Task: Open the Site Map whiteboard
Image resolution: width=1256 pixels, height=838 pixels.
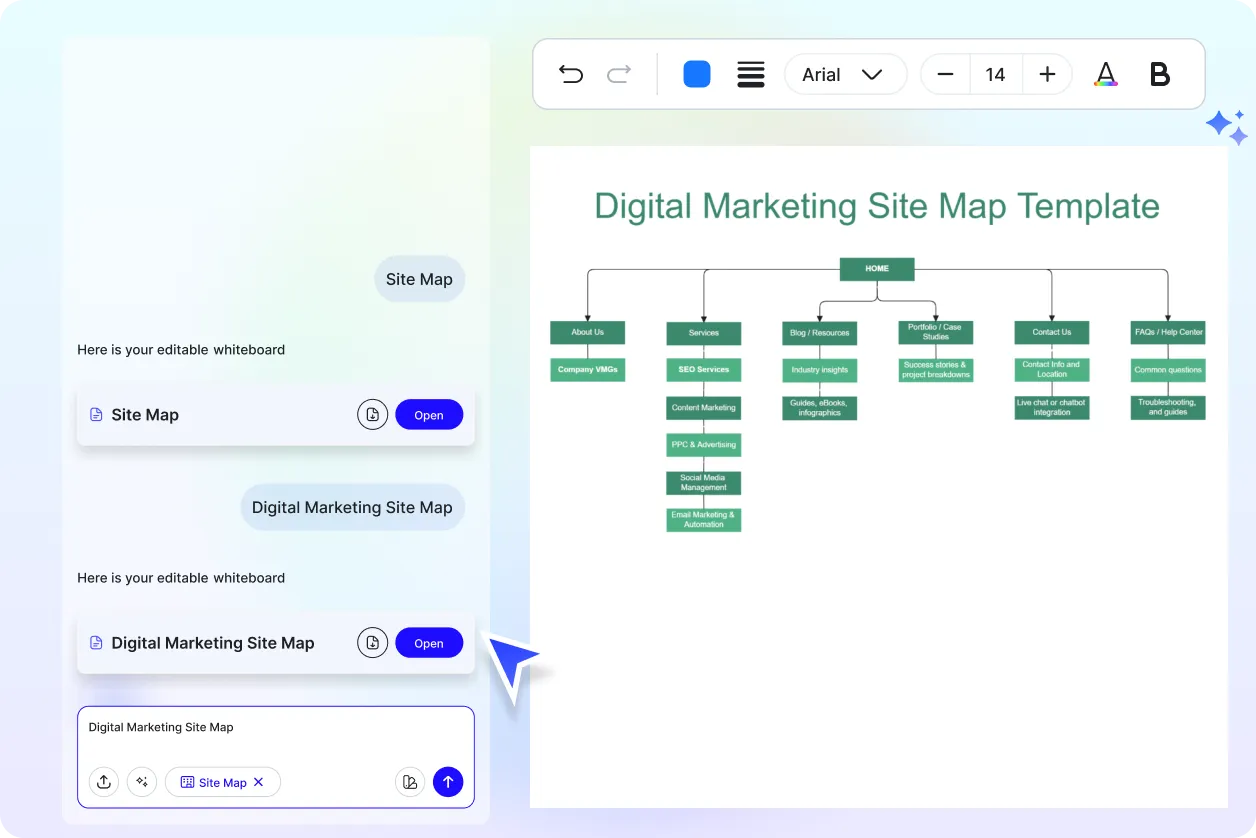Action: 429,415
